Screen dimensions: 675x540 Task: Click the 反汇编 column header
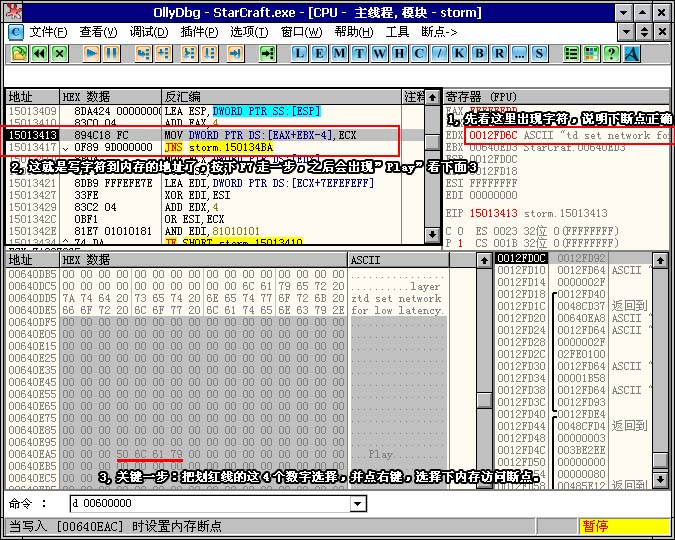tap(282, 96)
